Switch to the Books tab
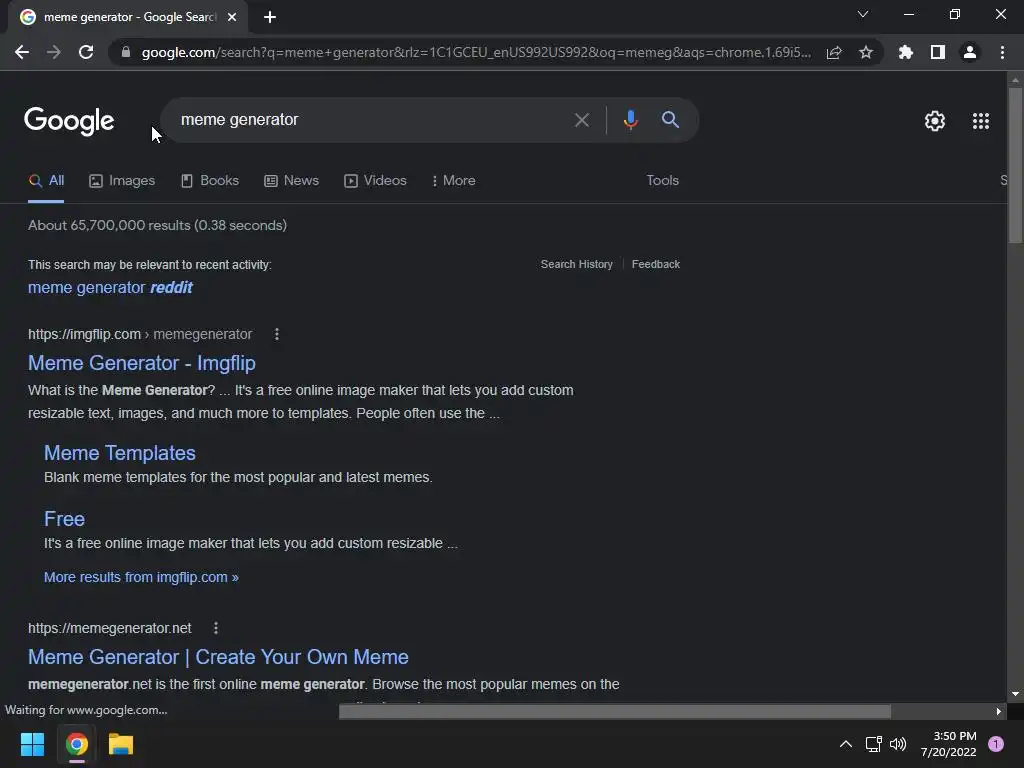 [210, 181]
